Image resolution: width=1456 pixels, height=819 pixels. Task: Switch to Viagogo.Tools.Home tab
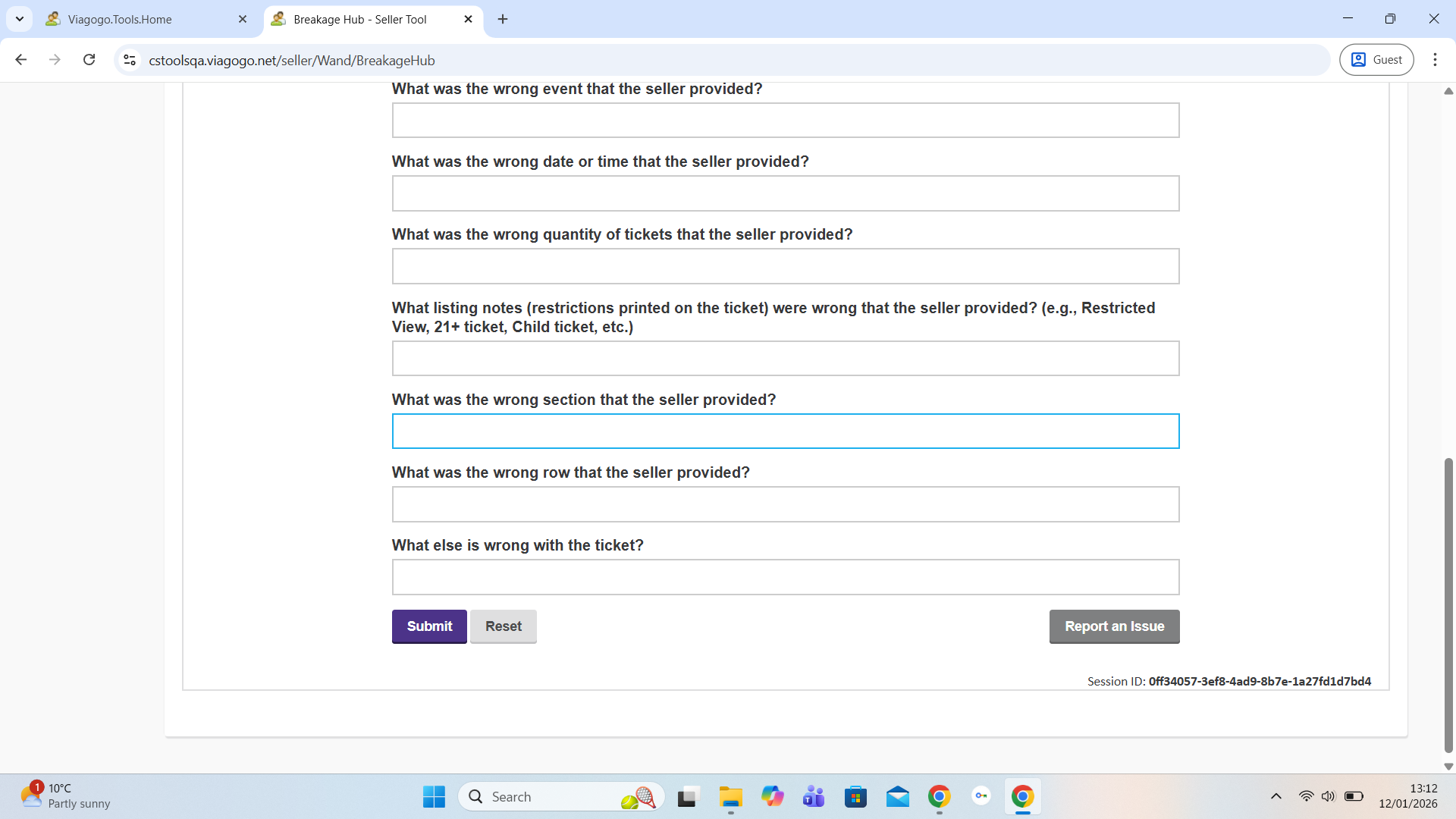144,20
